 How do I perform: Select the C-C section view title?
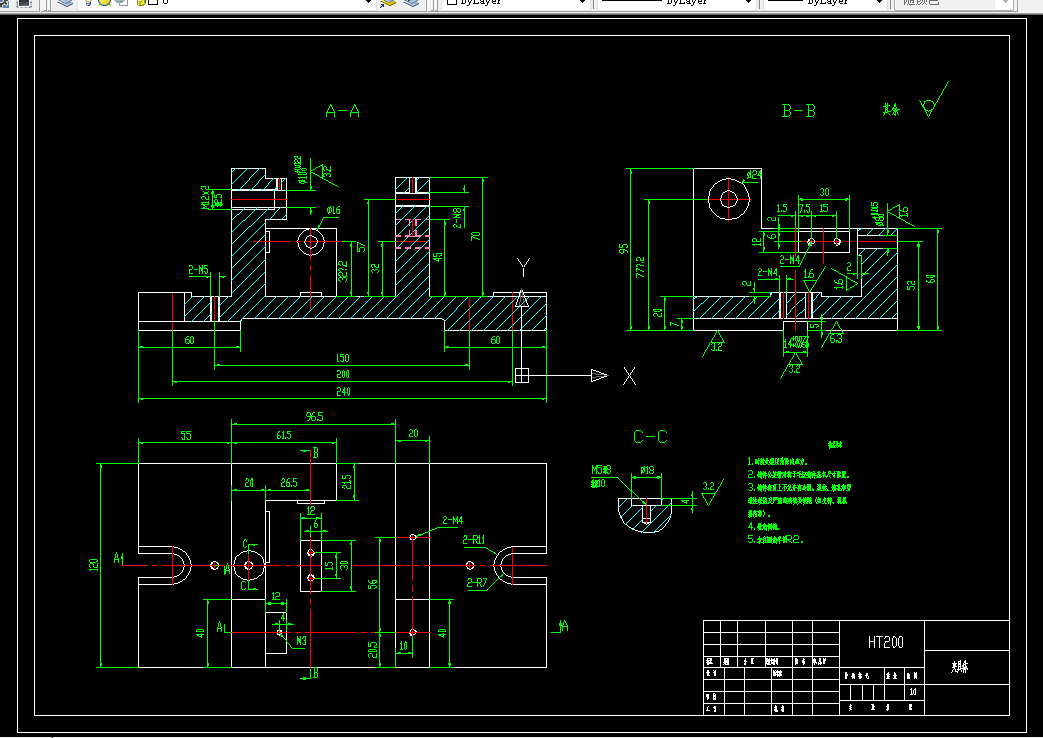650,437
